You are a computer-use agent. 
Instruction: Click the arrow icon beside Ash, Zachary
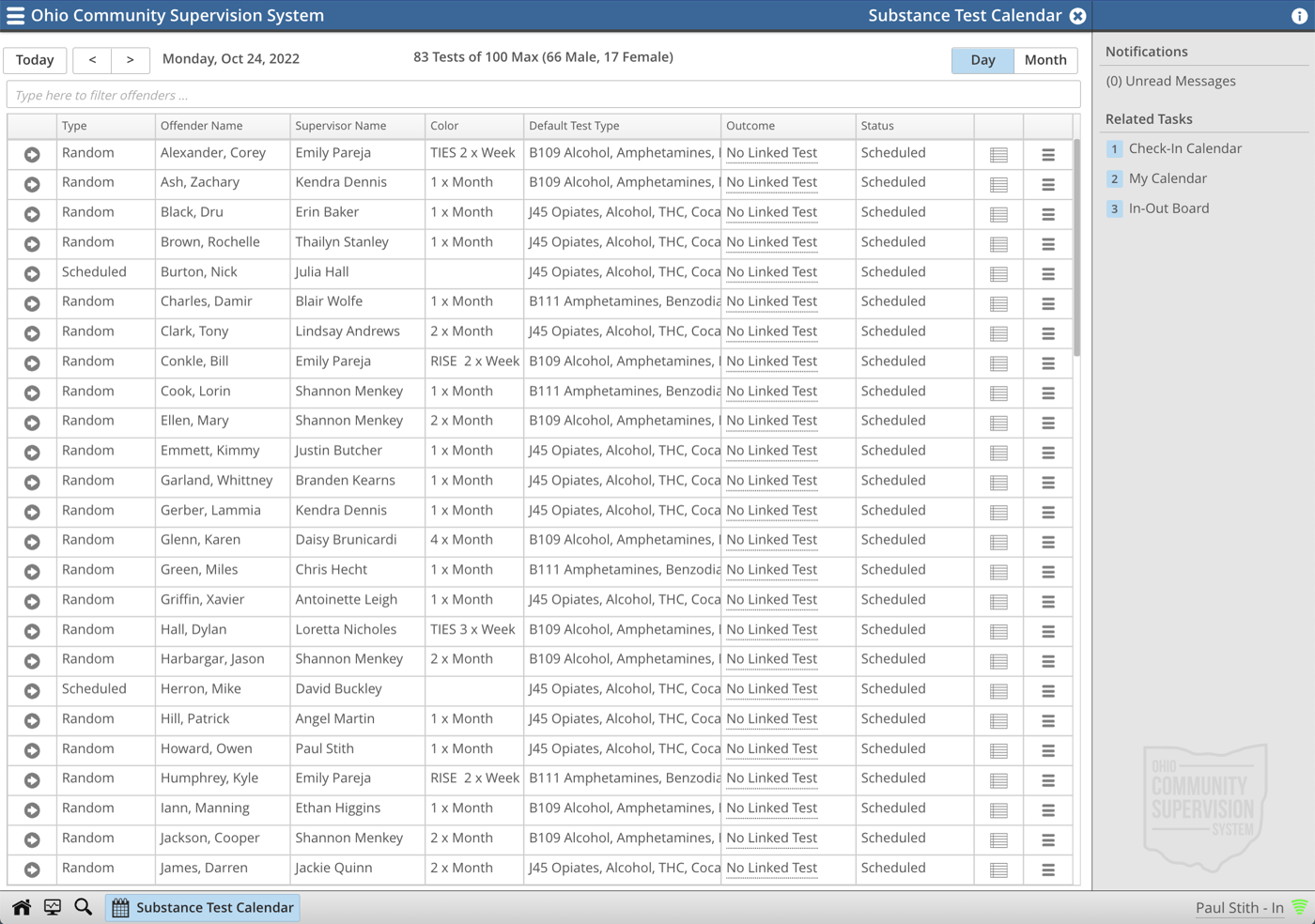point(32,184)
